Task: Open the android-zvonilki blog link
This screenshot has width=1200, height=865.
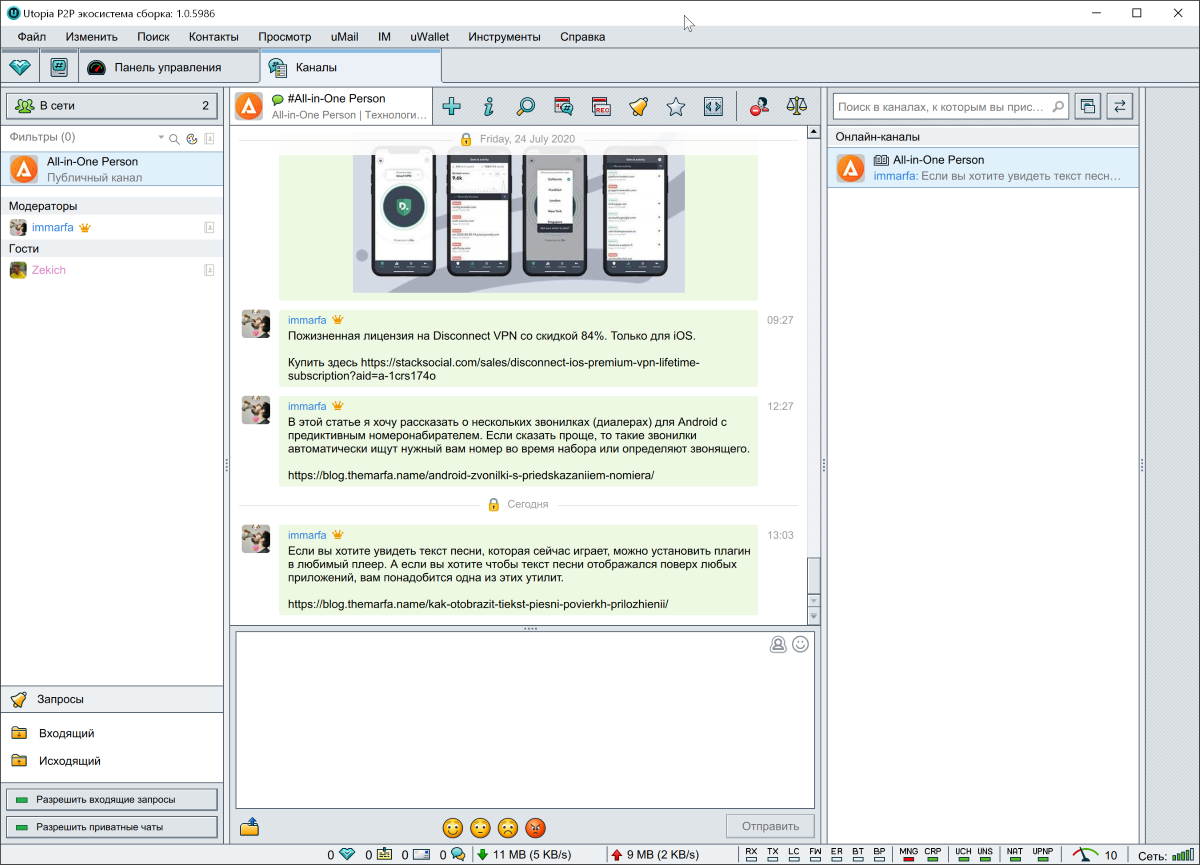Action: [x=471, y=475]
